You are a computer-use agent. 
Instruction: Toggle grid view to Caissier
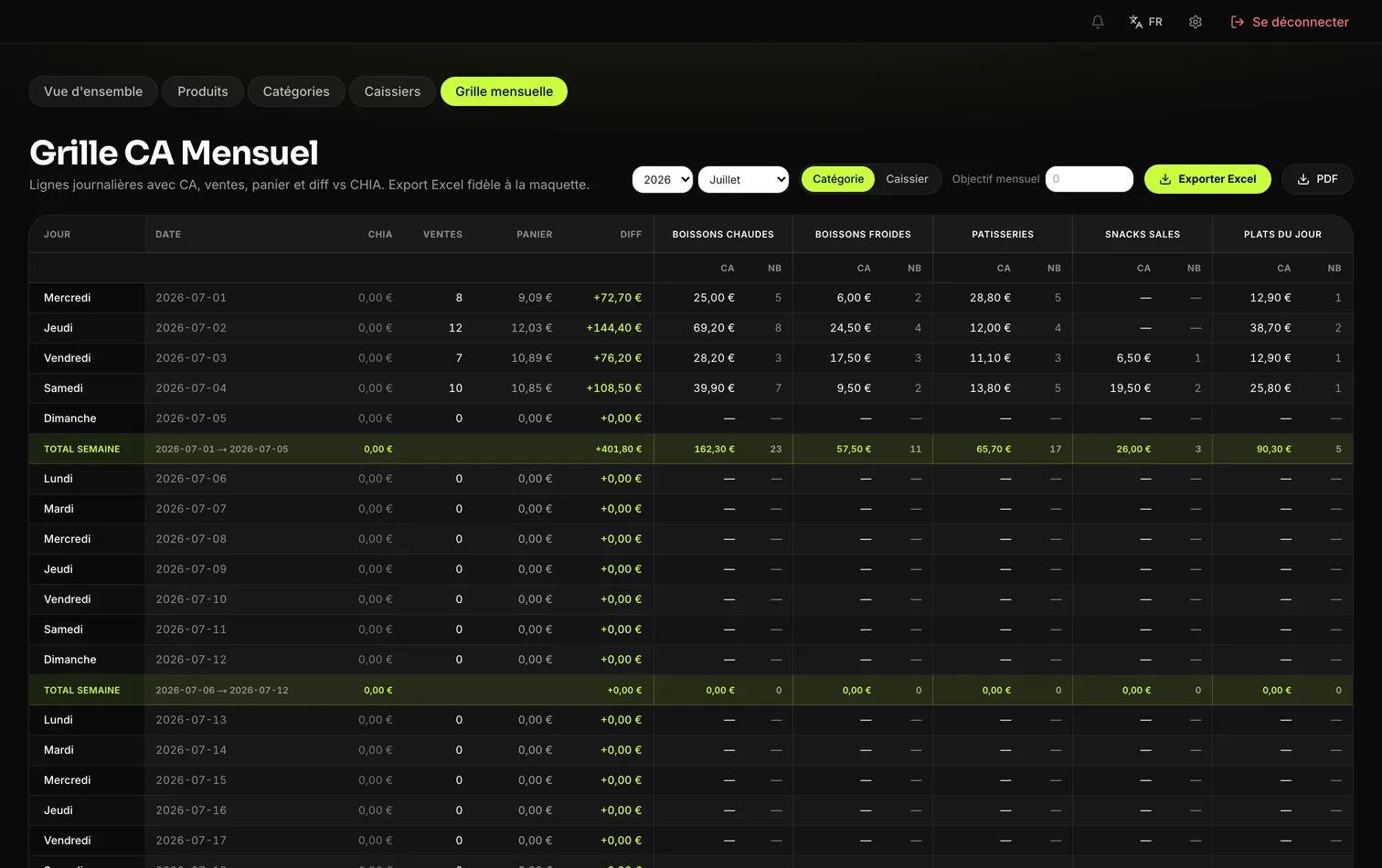tap(907, 179)
